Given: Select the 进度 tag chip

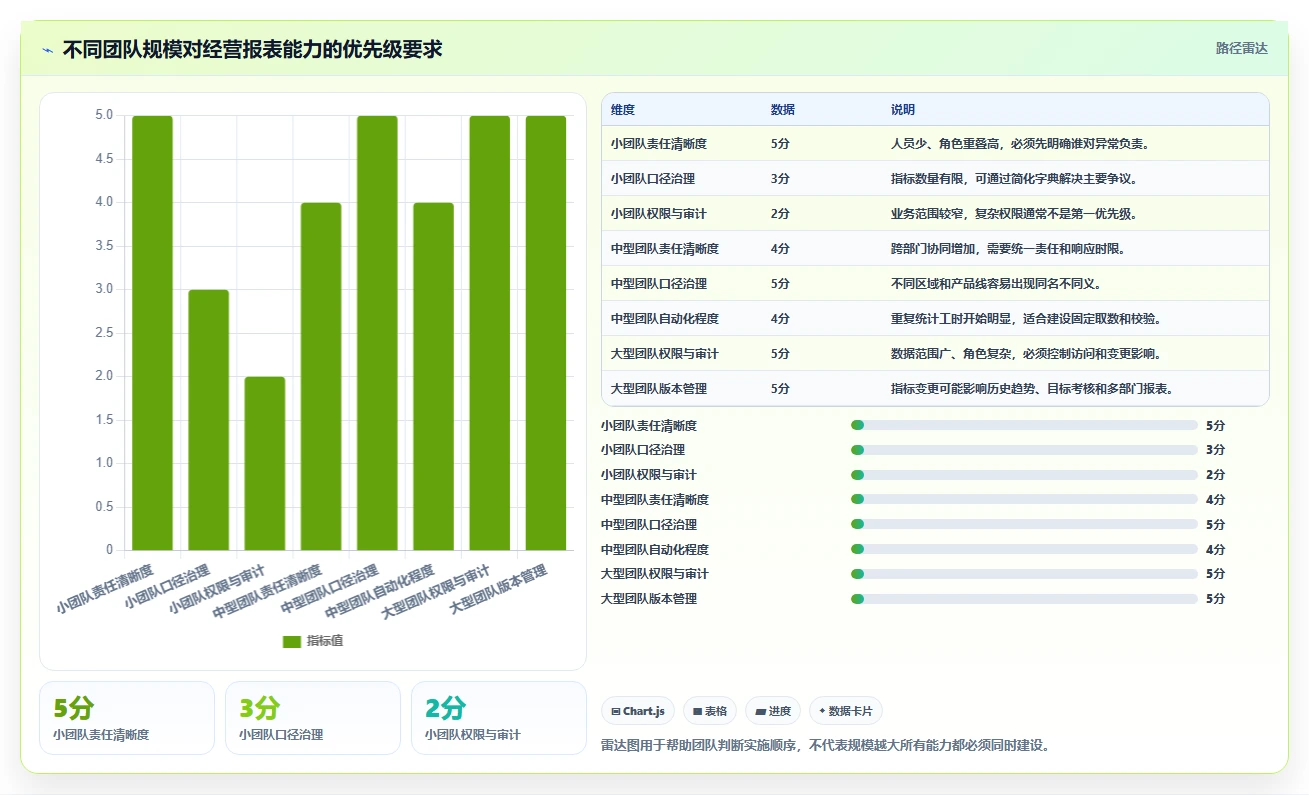Looking at the screenshot, I should pos(773,711).
